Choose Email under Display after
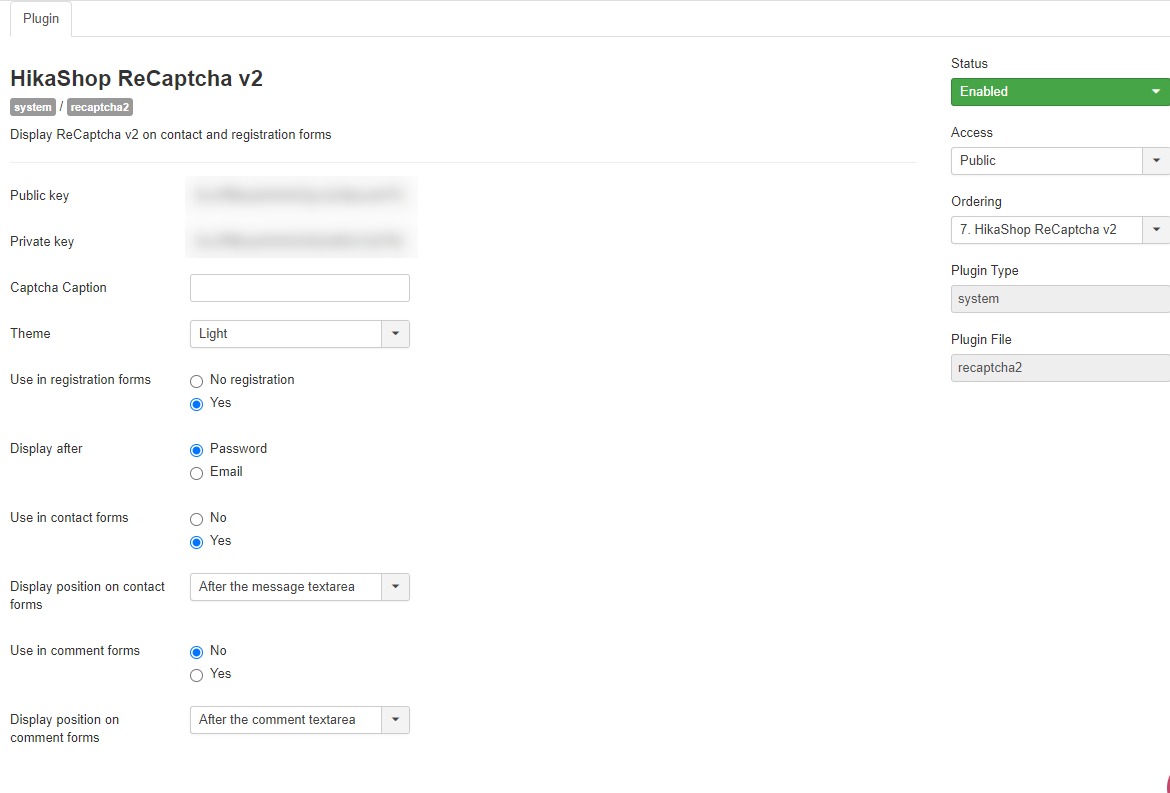The height and width of the screenshot is (793, 1170). pos(196,474)
